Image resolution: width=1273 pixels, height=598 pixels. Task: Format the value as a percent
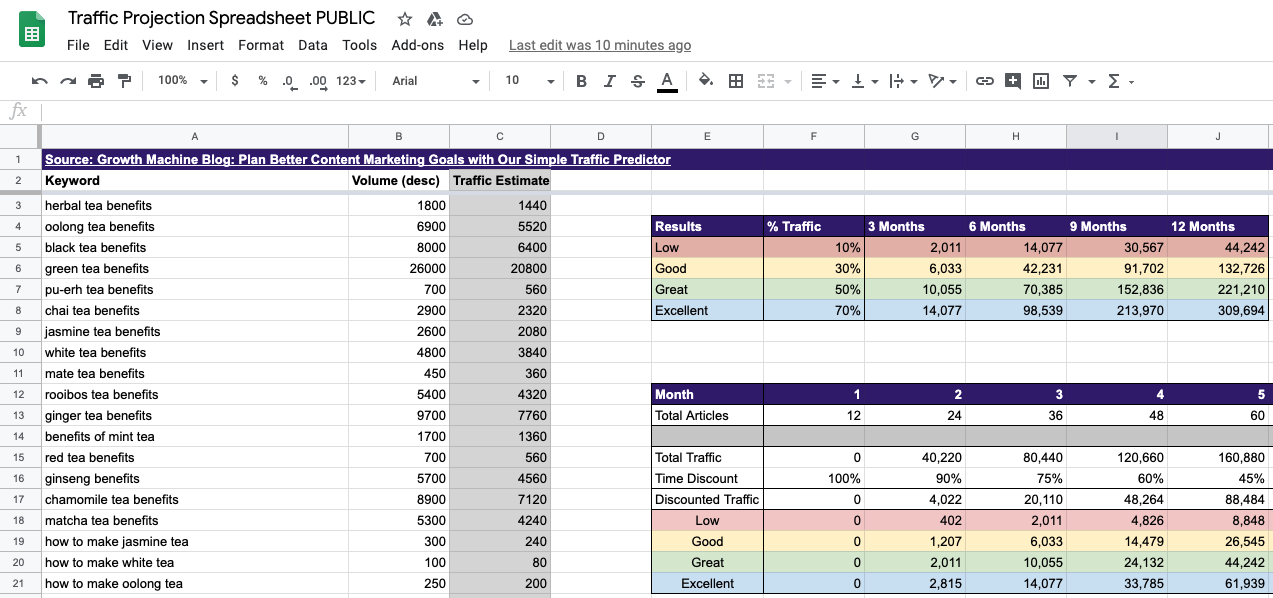(x=262, y=81)
